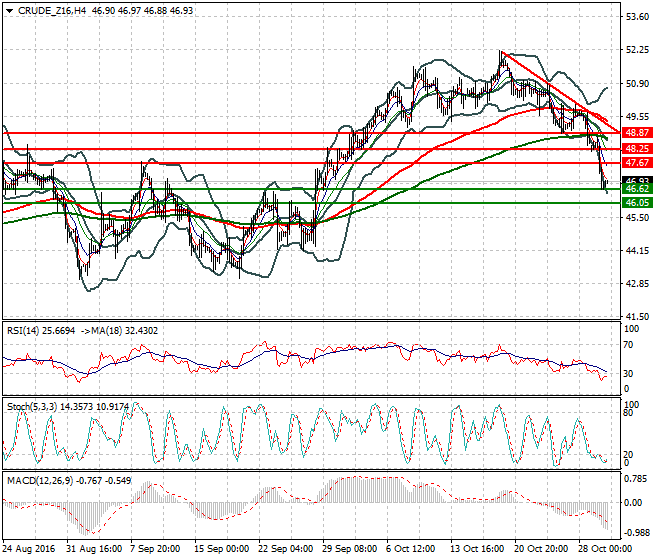
Task: Click the 41.50 price scale value
Action: [637, 317]
